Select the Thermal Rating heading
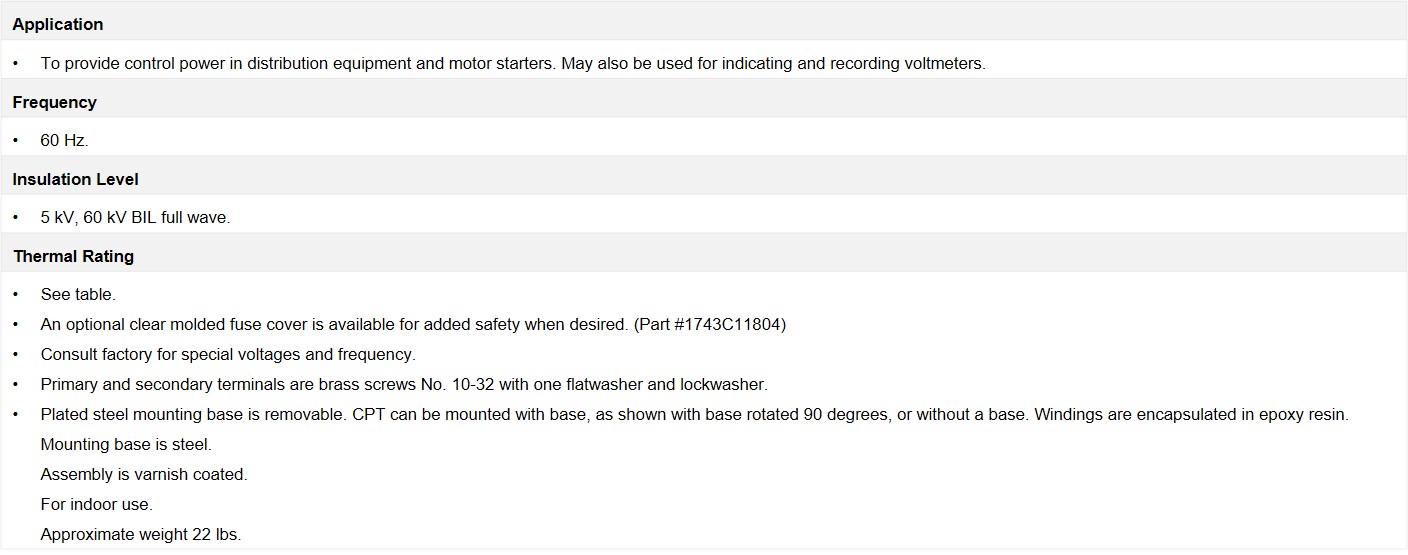 click(74, 256)
